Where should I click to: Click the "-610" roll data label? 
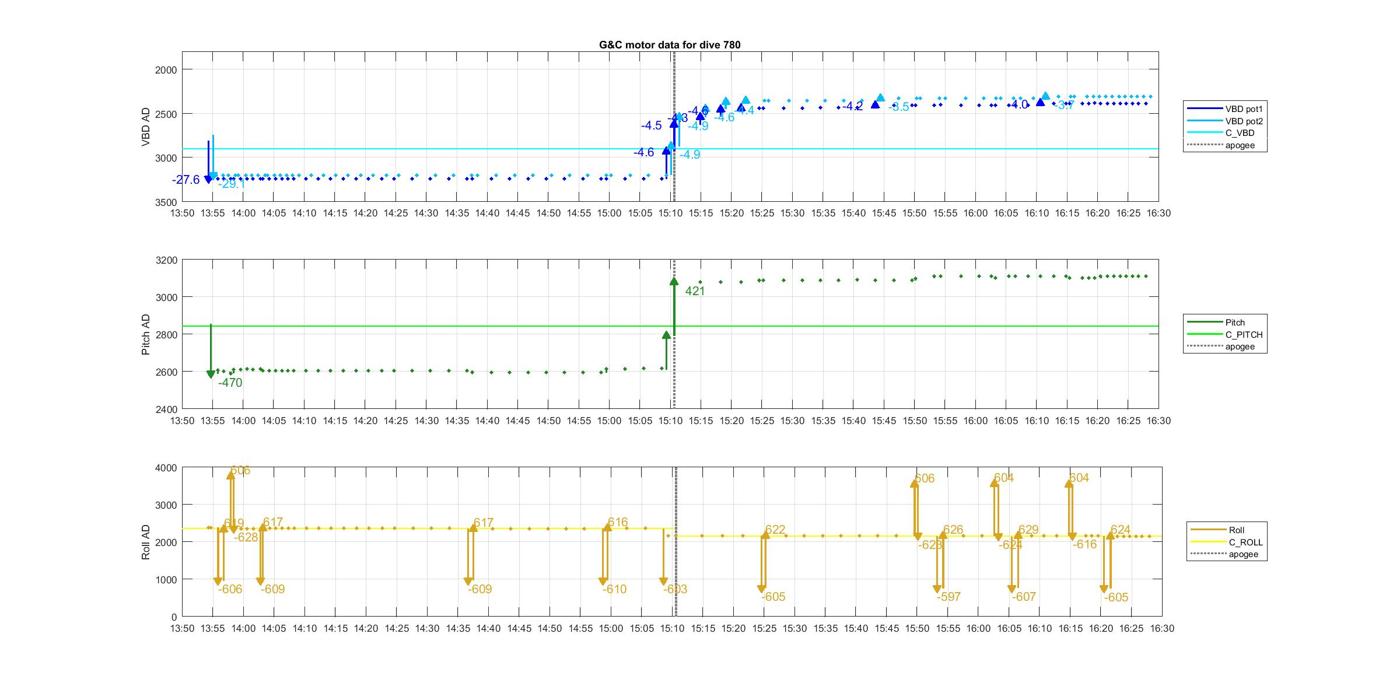point(614,589)
